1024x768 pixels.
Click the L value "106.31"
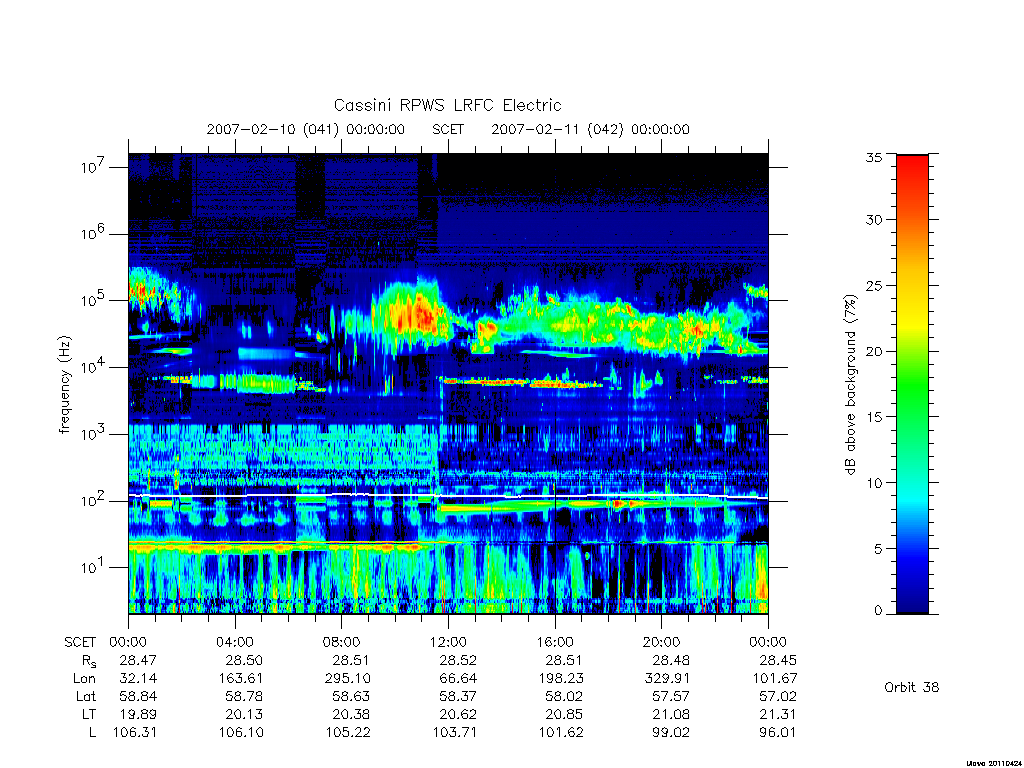click(135, 732)
